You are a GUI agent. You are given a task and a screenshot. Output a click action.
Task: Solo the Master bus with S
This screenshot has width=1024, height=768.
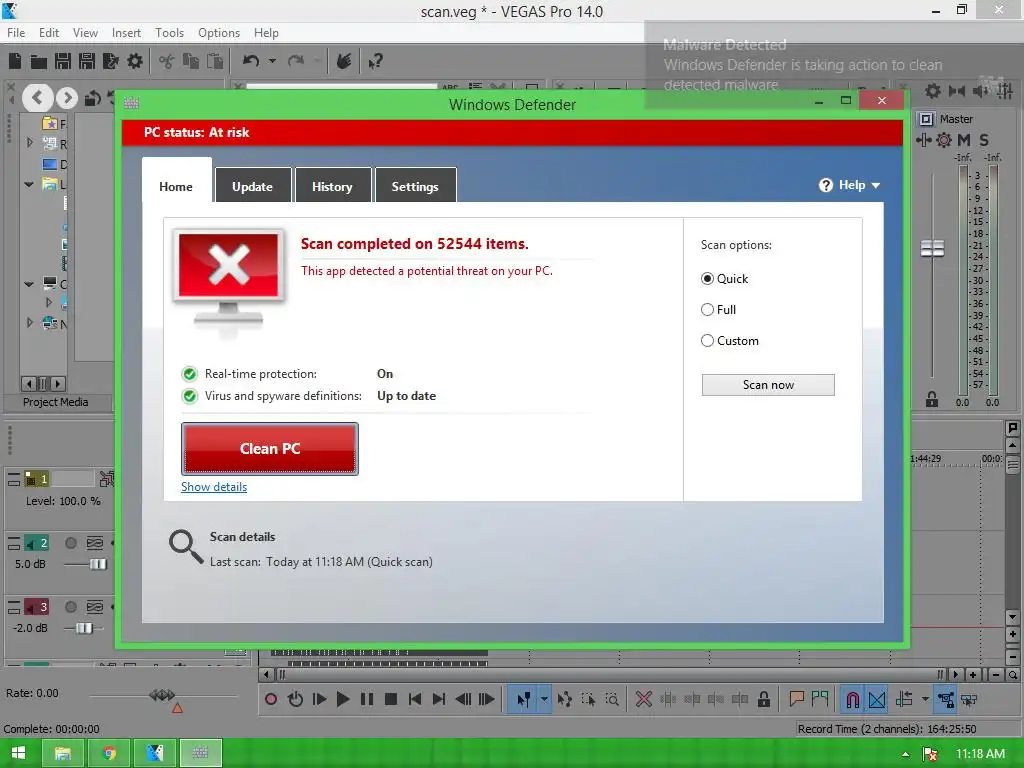pyautogui.click(x=984, y=140)
